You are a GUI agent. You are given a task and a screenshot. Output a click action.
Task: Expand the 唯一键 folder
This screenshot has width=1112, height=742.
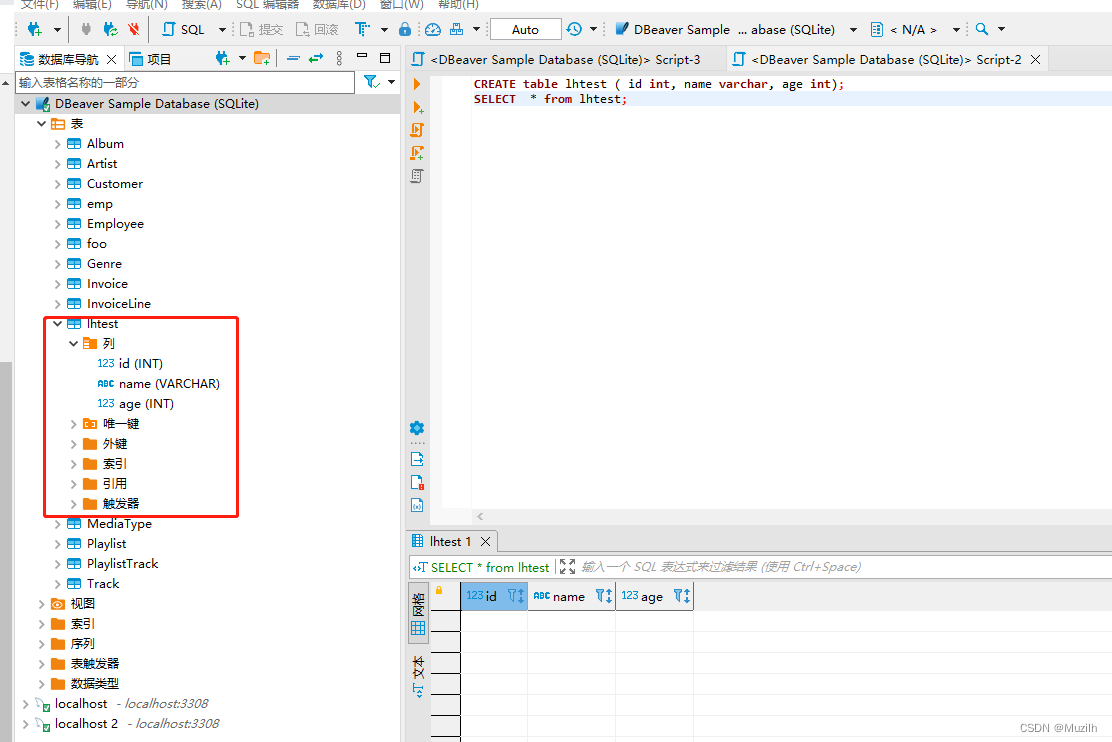coord(73,424)
